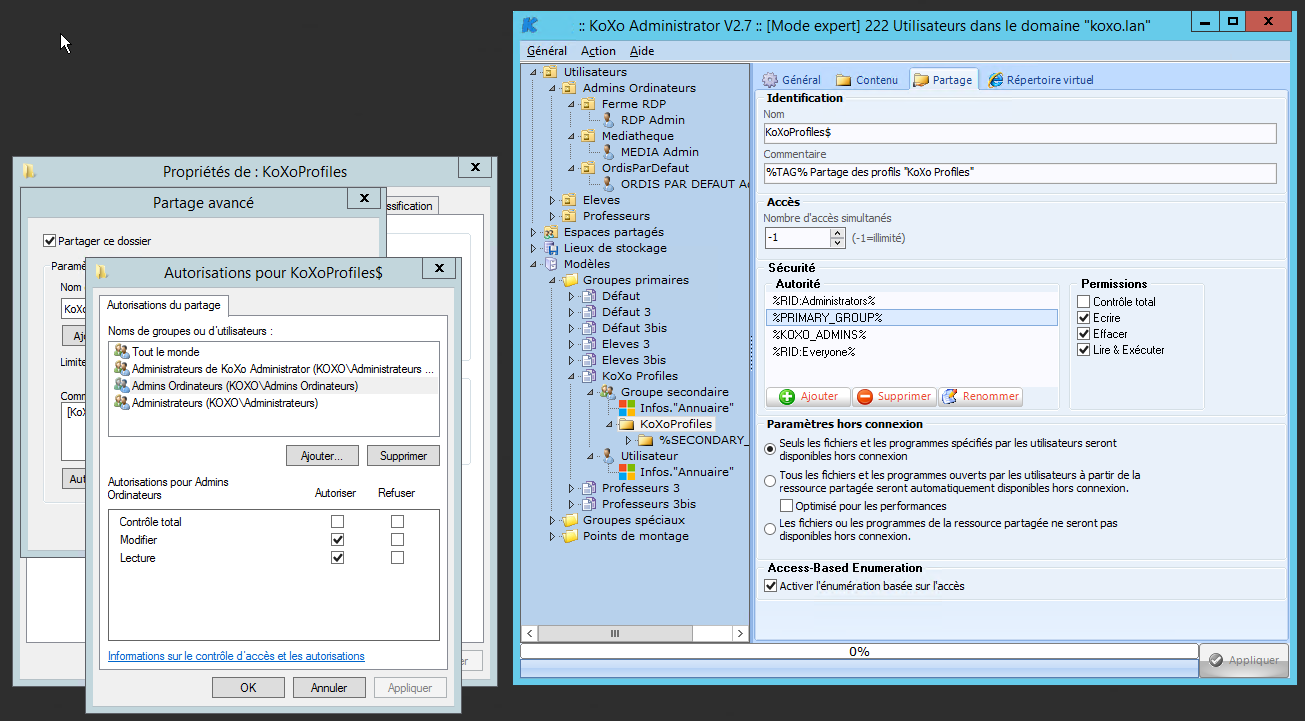Click the Nom field containing KoXoProfiles$

pyautogui.click(x=1020, y=133)
